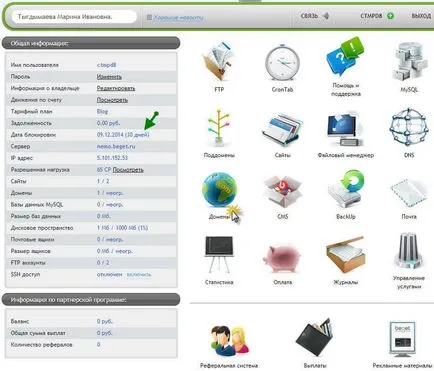Click Редактировать for owner information
Viewport: 434px width, 371px height.
pos(116,88)
